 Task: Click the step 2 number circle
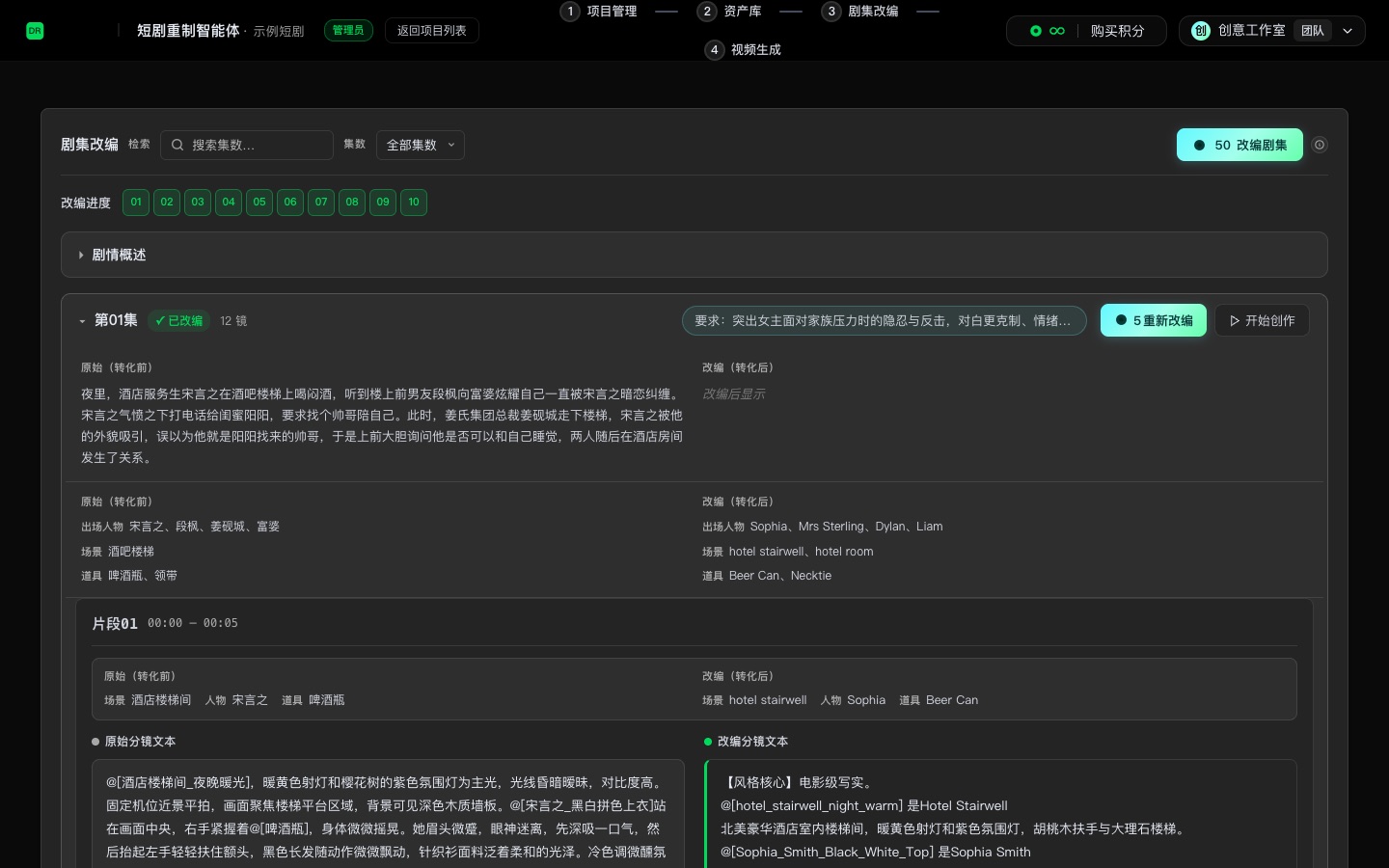tap(707, 11)
